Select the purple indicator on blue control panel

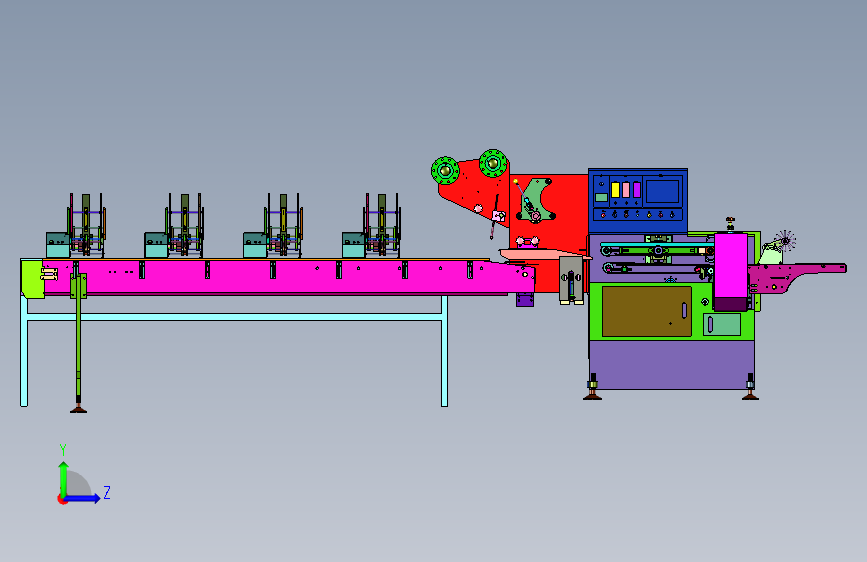coord(636,190)
